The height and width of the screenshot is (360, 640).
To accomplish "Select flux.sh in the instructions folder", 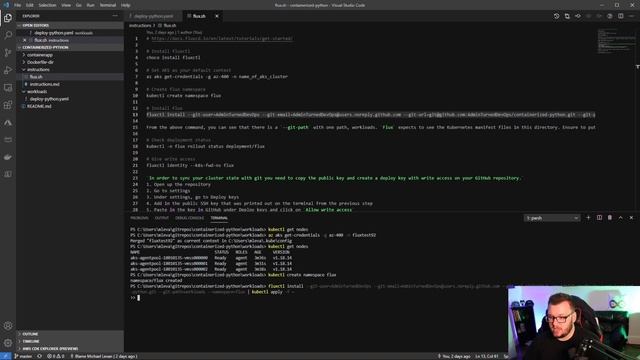I will coord(36,77).
